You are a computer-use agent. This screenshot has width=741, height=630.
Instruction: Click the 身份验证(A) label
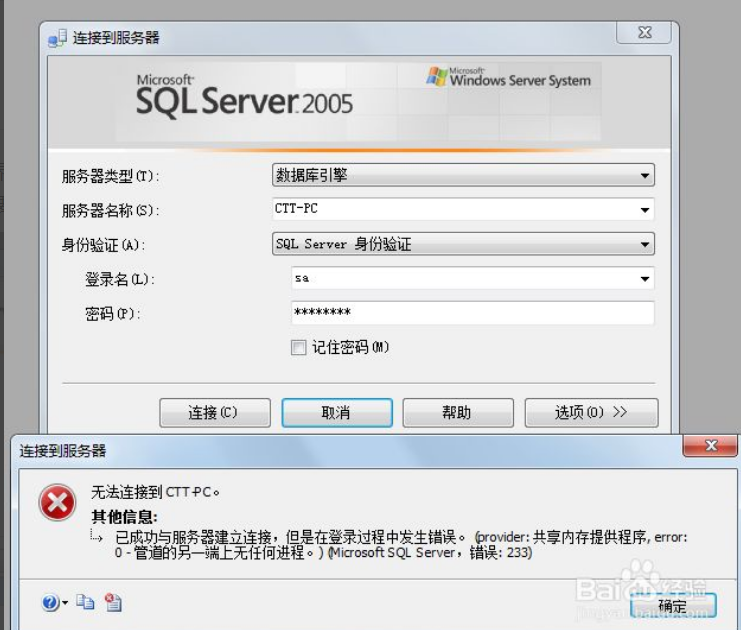pos(103,245)
